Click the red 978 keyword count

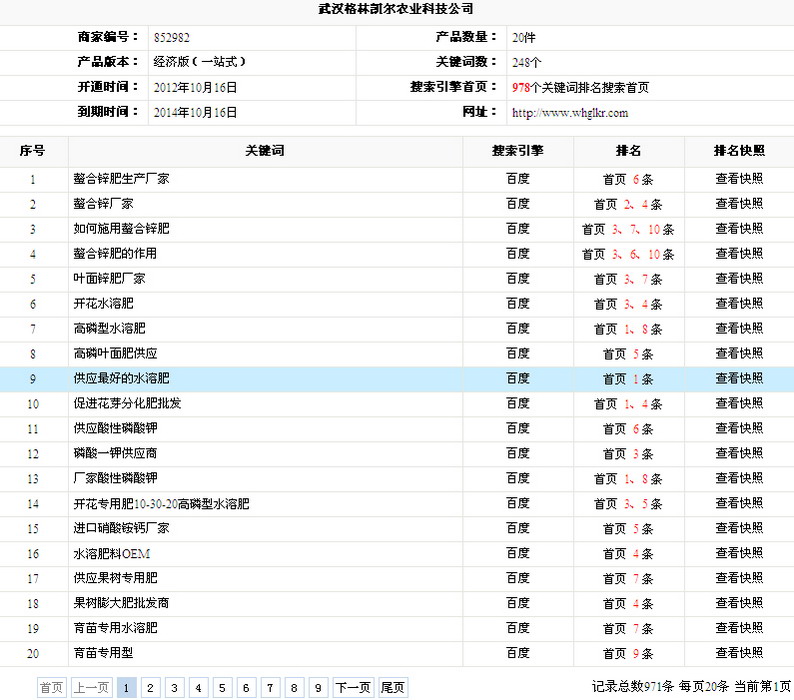521,88
